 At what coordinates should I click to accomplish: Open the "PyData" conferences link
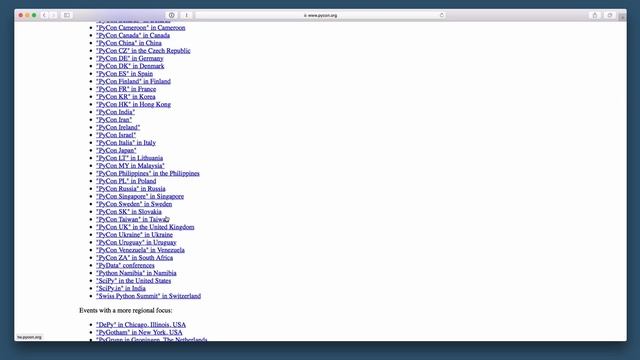pyautogui.click(x=125, y=265)
